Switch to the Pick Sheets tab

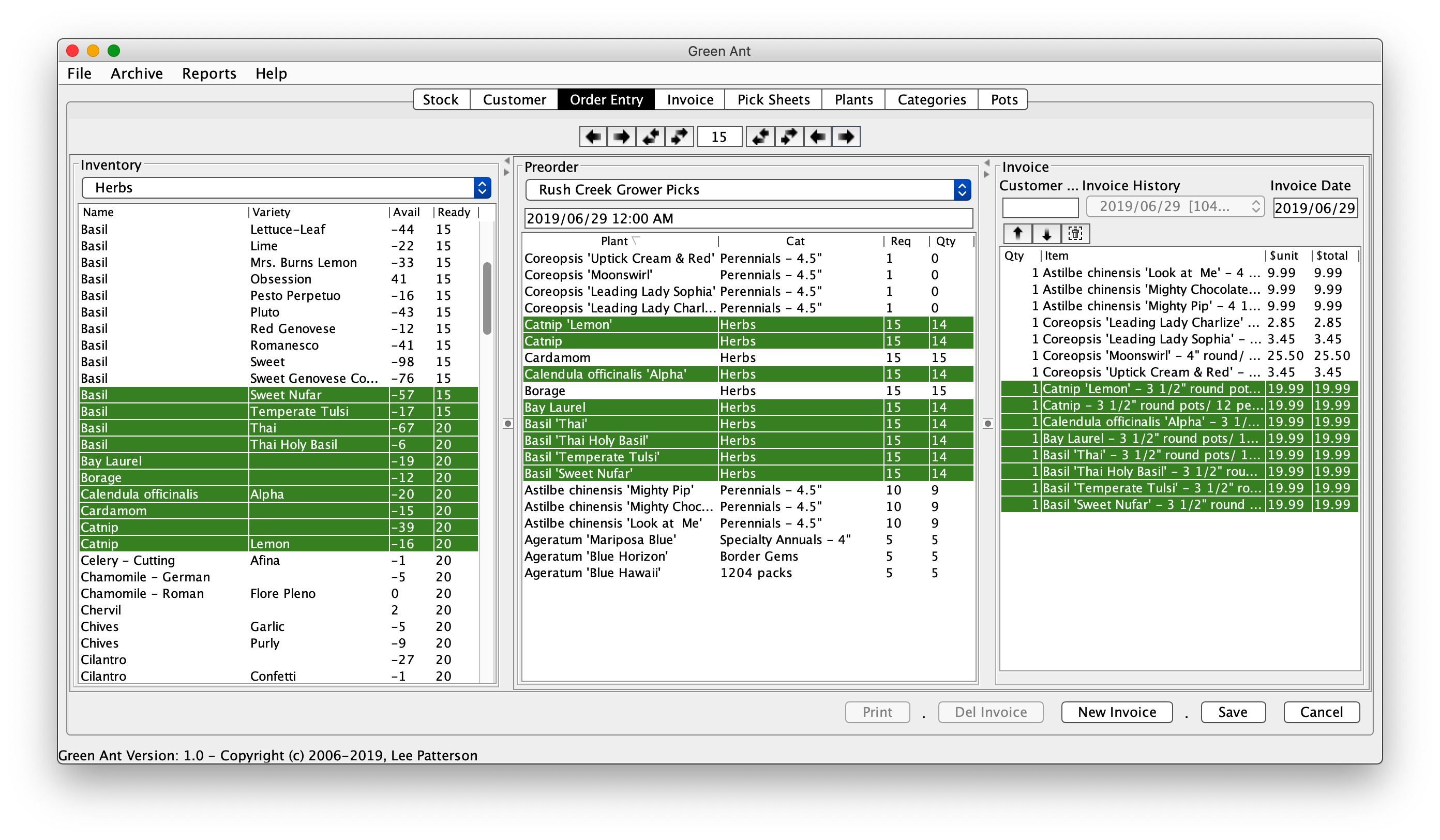pyautogui.click(x=773, y=99)
